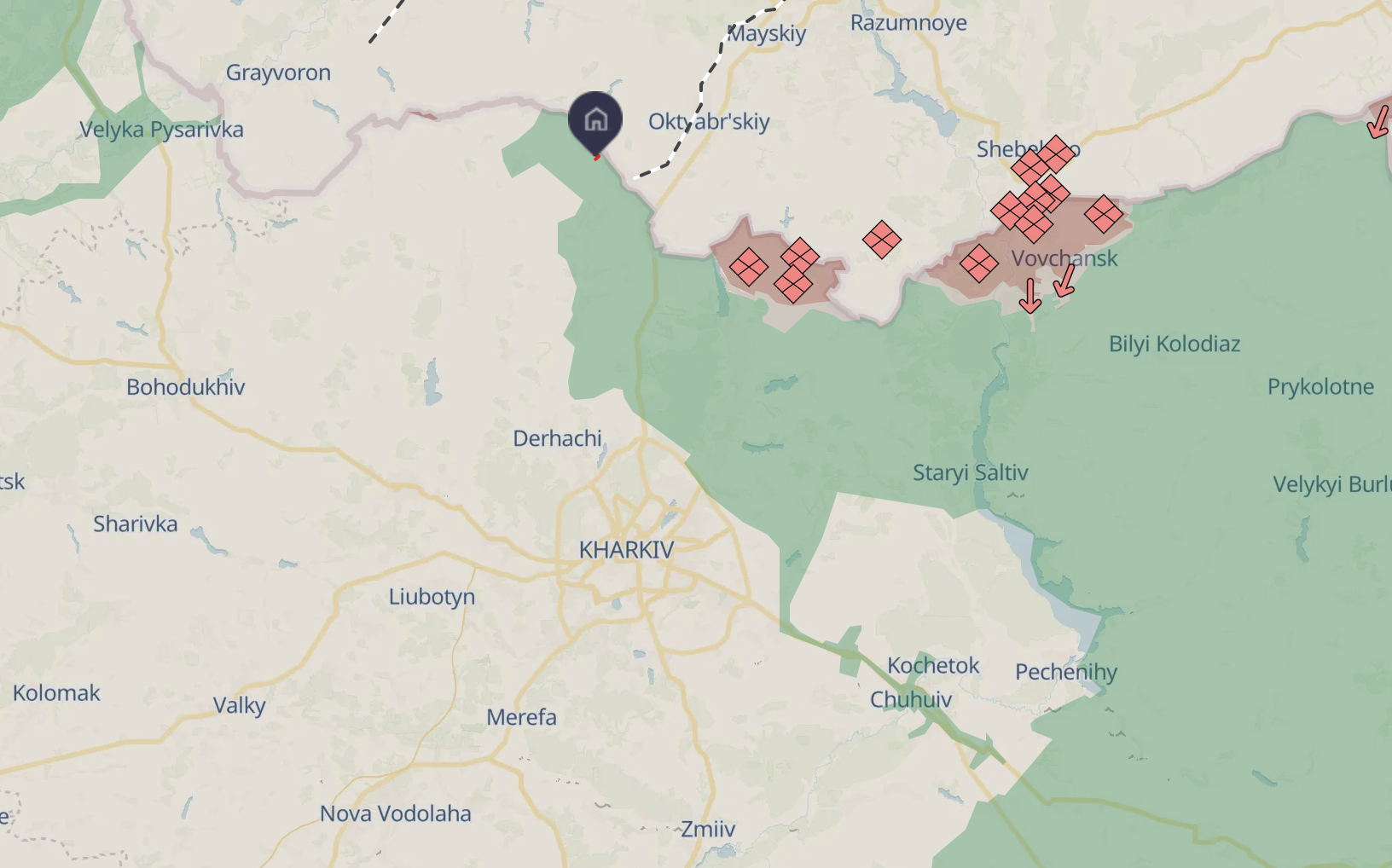Click the Vovchansk label on the map

1064,258
